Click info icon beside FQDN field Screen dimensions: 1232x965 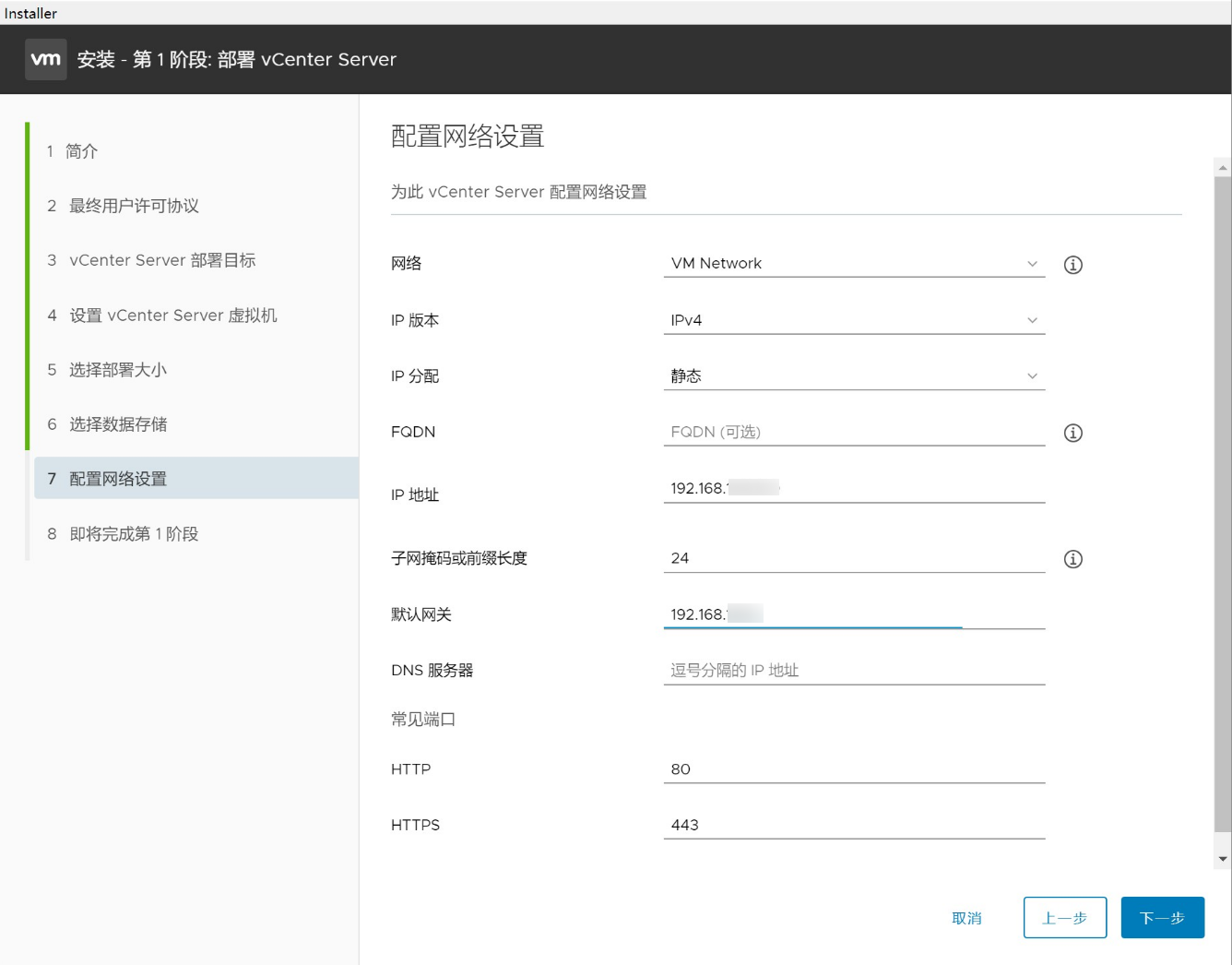pyautogui.click(x=1072, y=433)
